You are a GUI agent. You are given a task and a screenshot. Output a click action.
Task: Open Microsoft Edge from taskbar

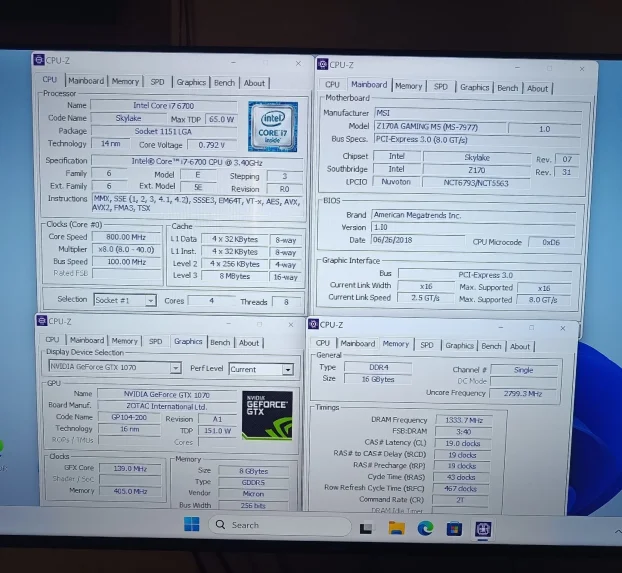pos(425,529)
